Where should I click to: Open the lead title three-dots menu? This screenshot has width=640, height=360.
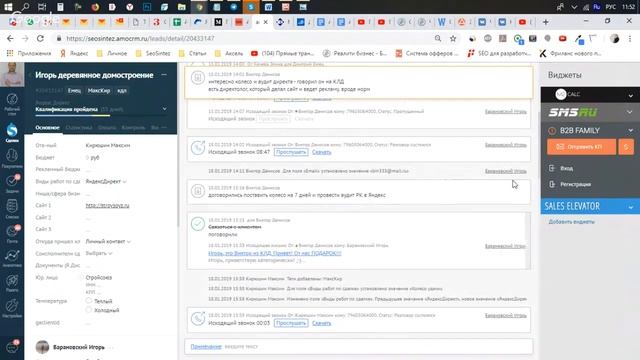164,75
